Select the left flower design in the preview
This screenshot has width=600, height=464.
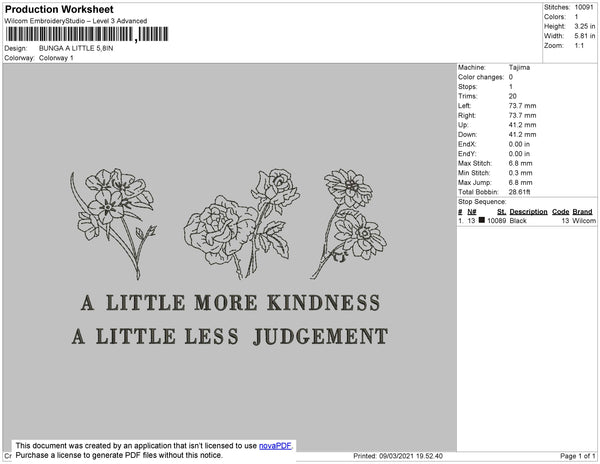(114, 223)
